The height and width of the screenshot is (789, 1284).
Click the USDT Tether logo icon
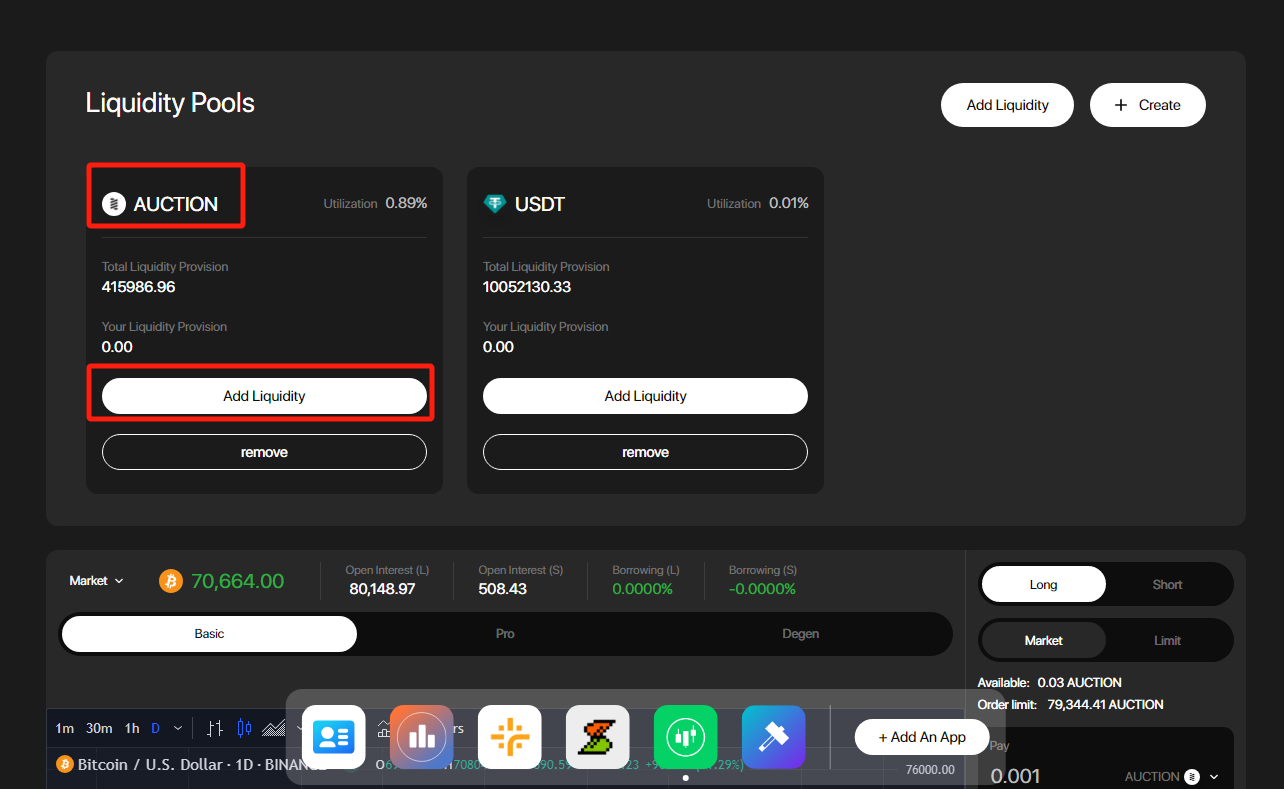495,204
